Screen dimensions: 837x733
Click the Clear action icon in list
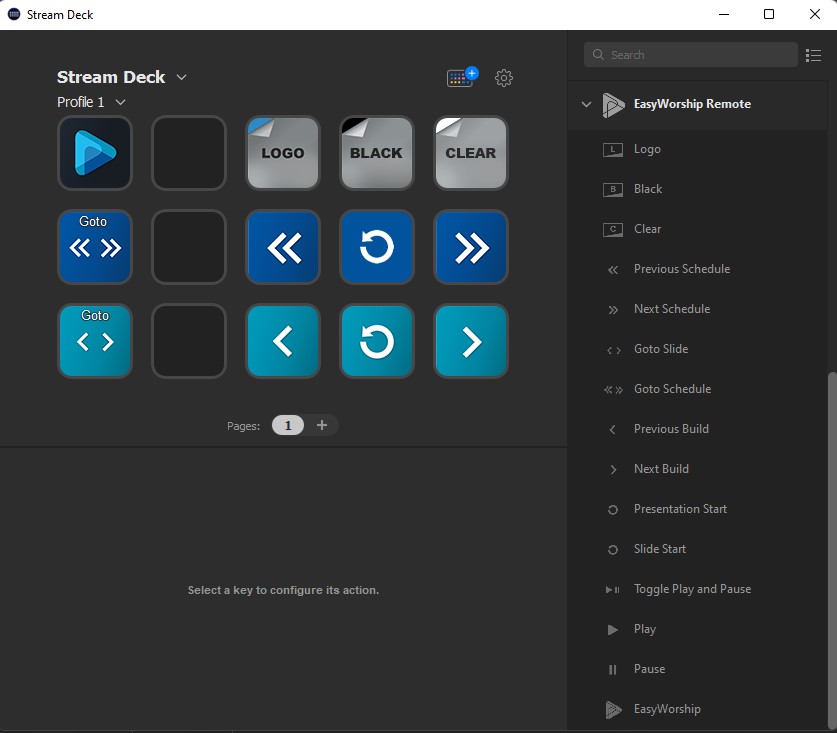point(613,230)
